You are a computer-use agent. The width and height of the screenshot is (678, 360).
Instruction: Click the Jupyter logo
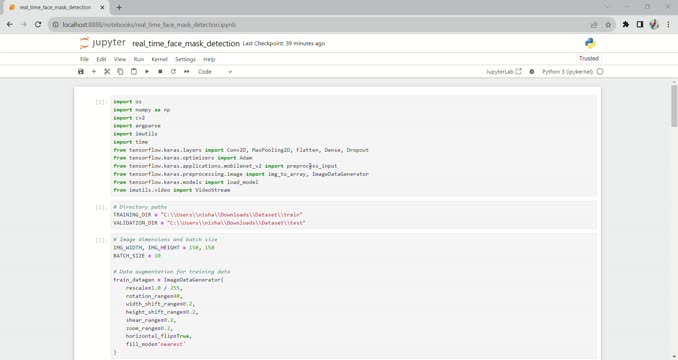point(102,43)
